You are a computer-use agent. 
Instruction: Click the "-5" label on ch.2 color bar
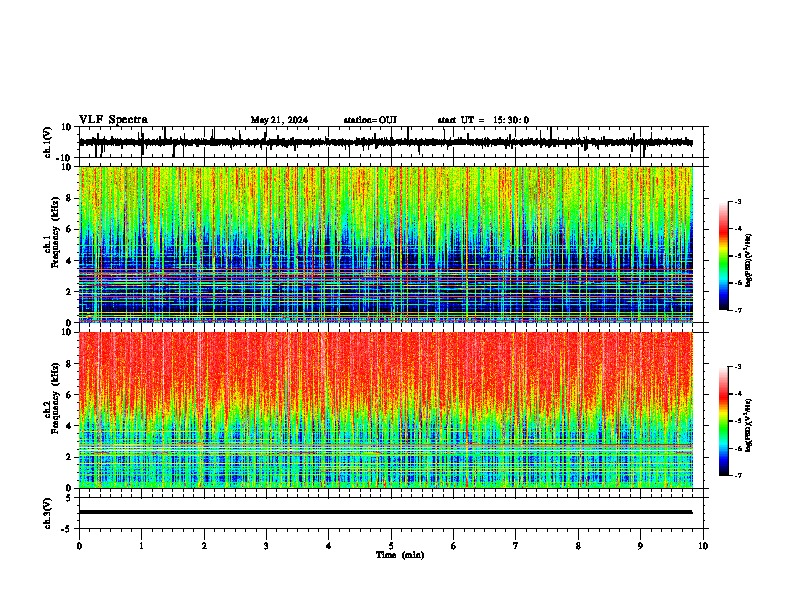(x=737, y=421)
